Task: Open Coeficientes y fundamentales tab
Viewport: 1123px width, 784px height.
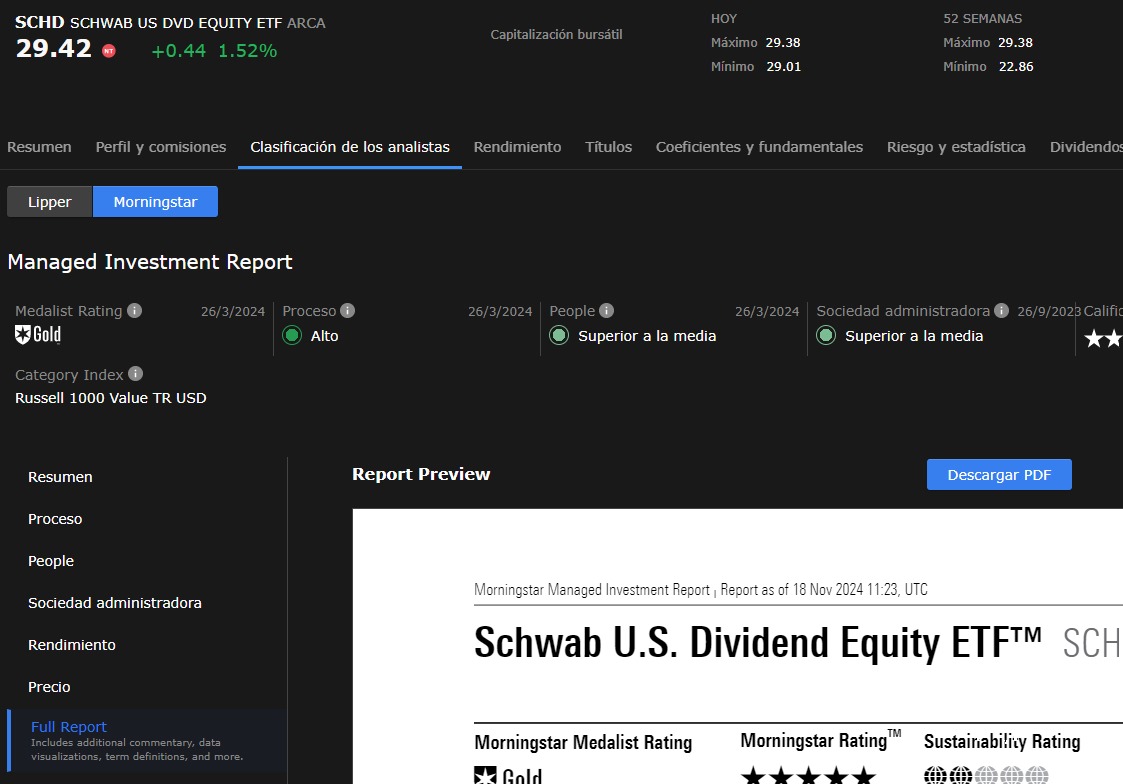Action: (x=759, y=147)
